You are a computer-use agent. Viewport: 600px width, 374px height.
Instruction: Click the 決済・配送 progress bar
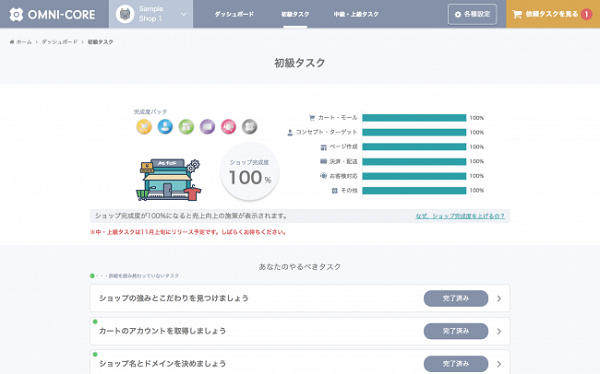(x=414, y=162)
